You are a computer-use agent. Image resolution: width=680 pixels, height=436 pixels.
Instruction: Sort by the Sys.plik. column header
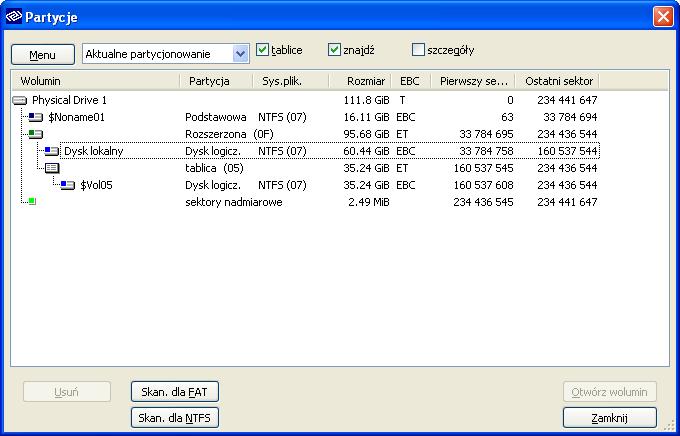(x=291, y=81)
